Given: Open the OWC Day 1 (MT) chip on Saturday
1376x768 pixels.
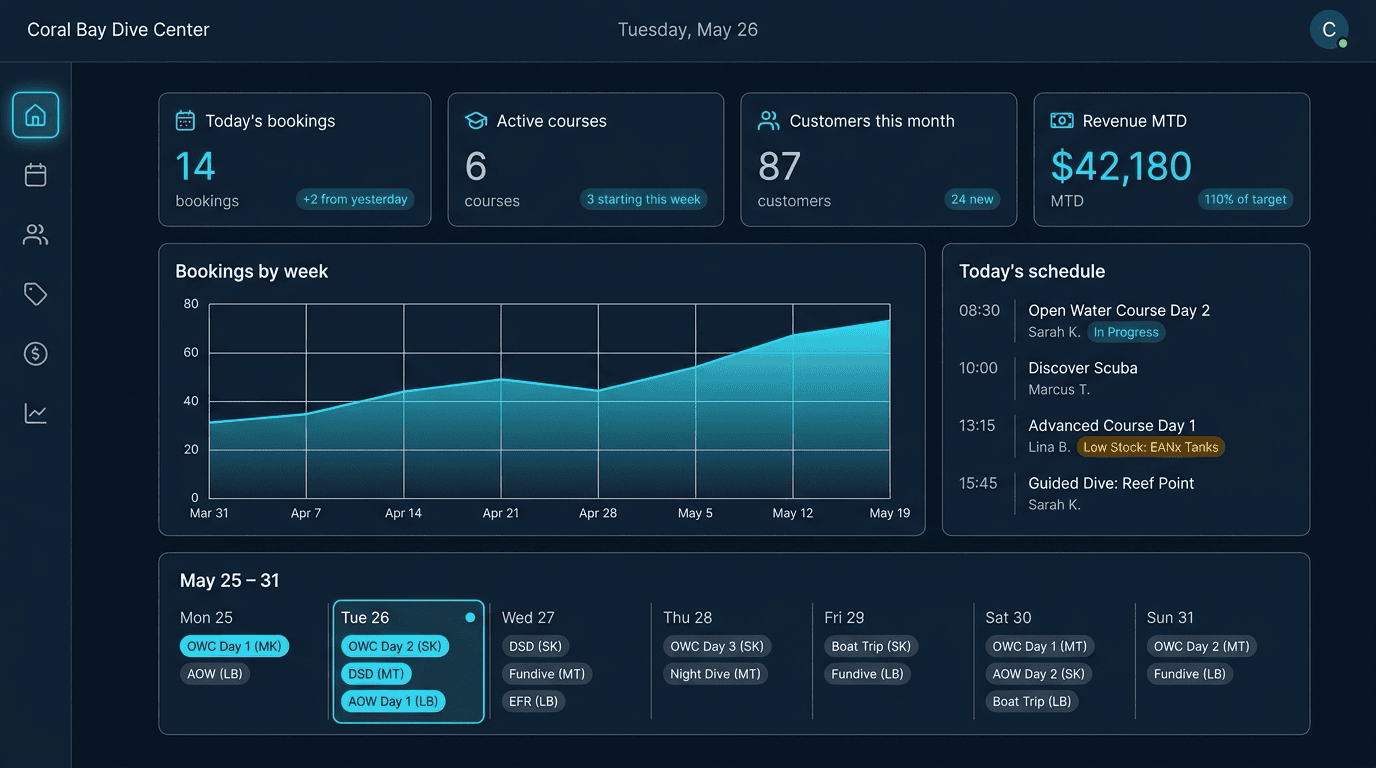Looking at the screenshot, I should tap(1040, 646).
